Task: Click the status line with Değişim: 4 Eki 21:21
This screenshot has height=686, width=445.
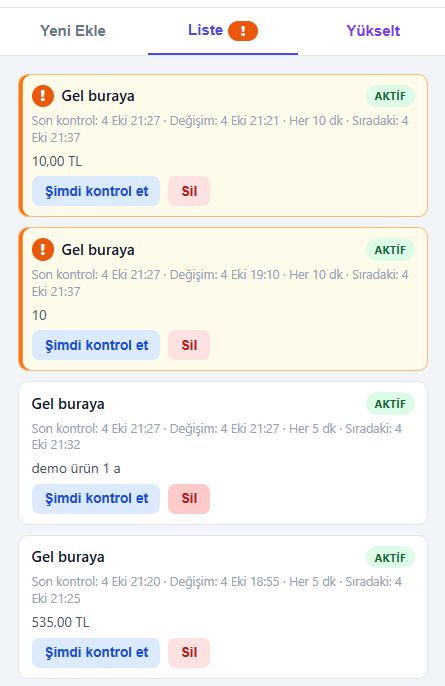Action: (220, 129)
